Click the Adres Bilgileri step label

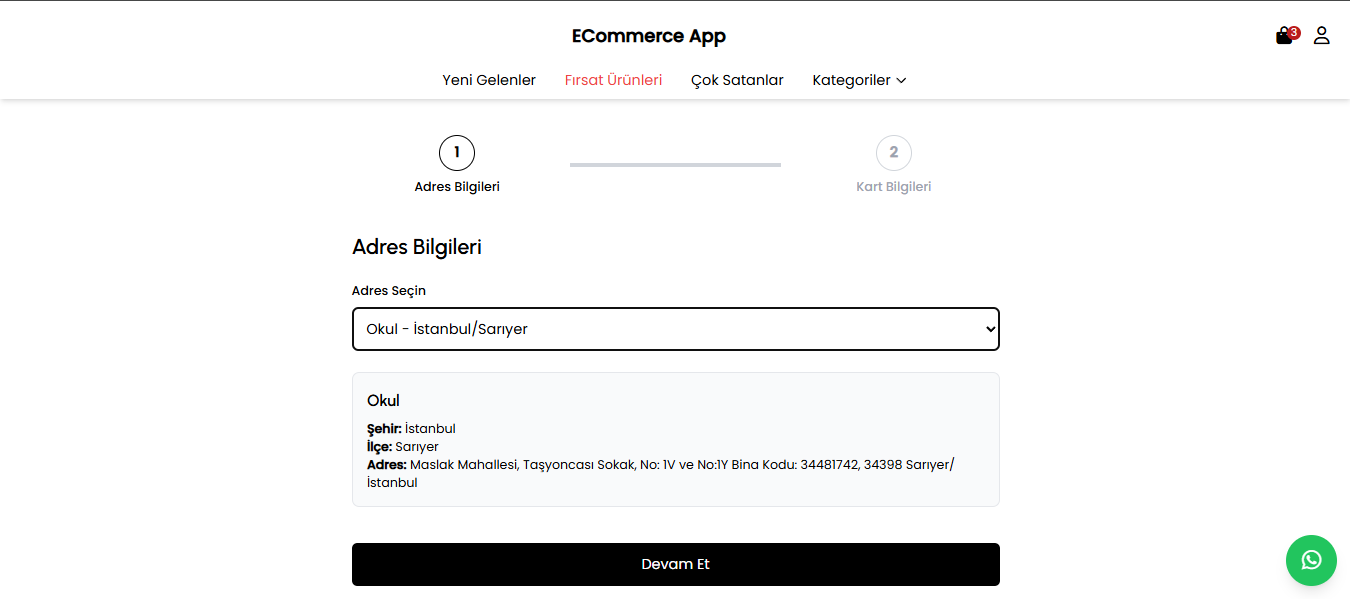click(457, 186)
